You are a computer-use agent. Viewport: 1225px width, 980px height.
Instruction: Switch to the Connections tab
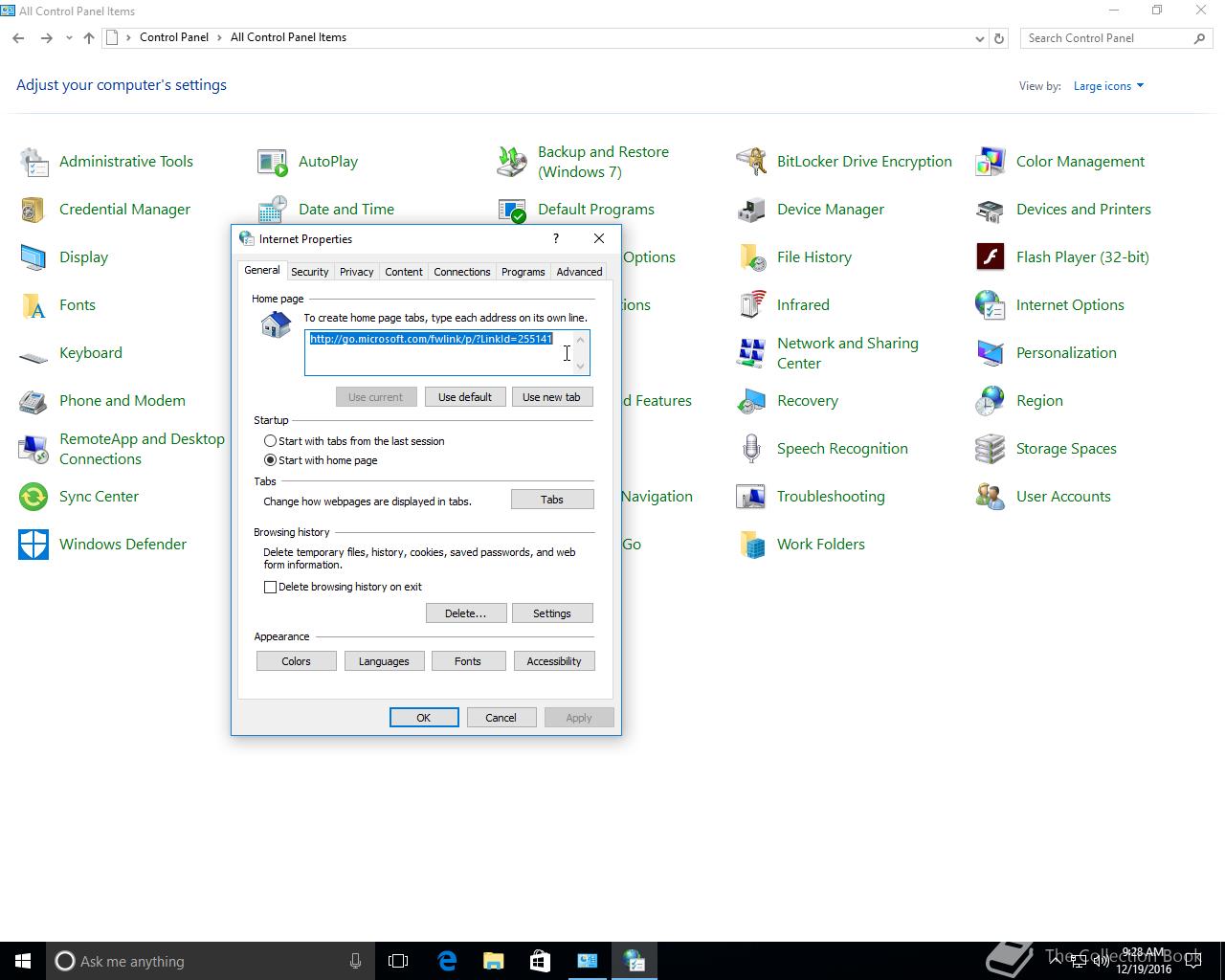(461, 272)
